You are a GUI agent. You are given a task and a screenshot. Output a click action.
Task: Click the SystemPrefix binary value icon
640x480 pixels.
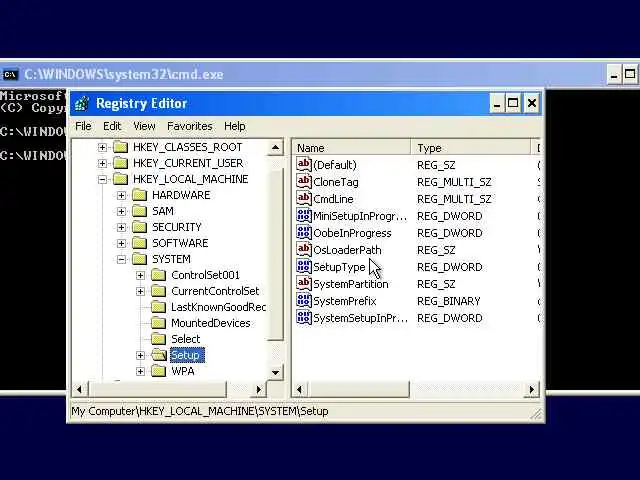(x=304, y=301)
